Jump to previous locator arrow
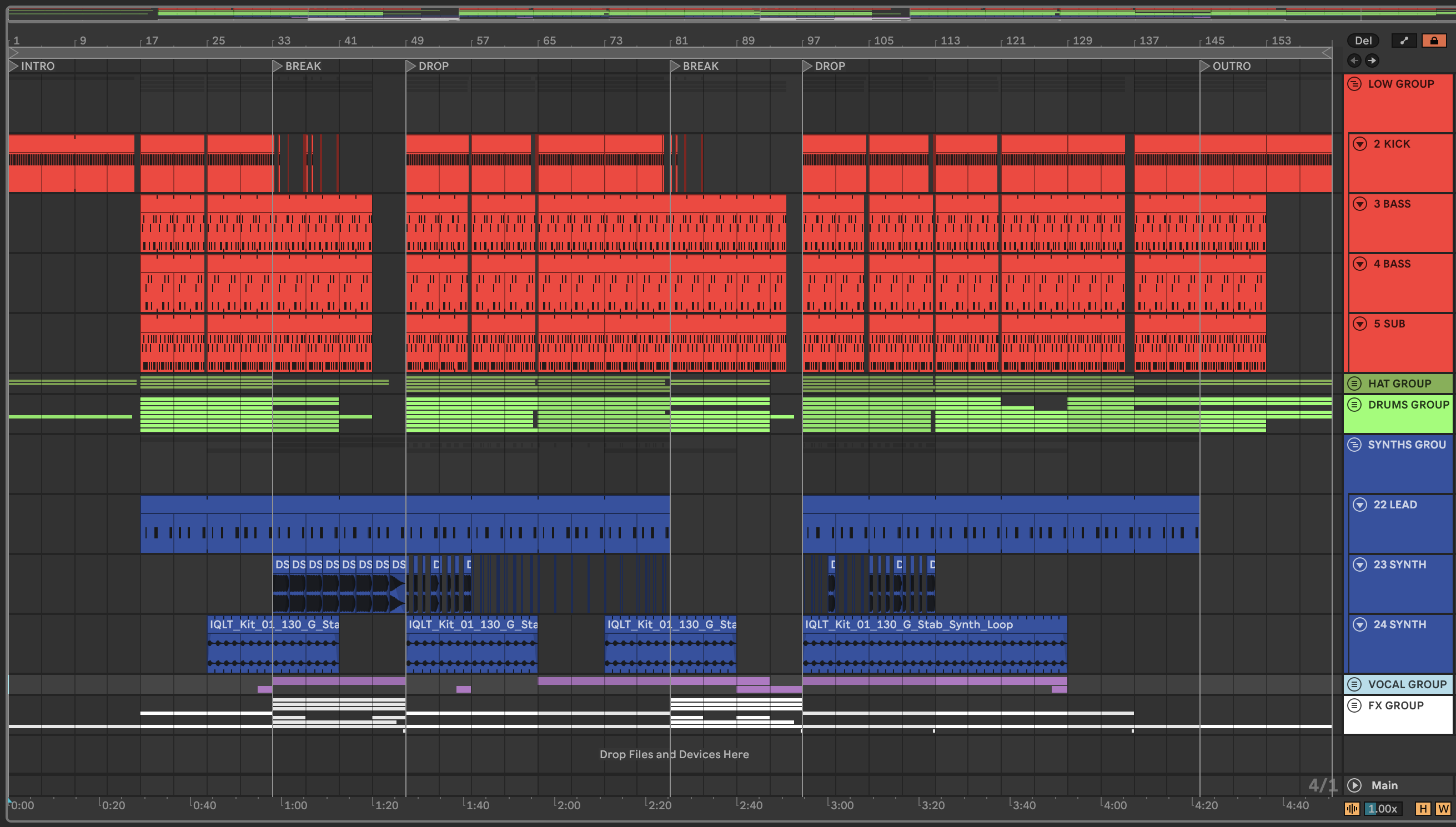Screen dimensions: 1456x827 (1354, 60)
